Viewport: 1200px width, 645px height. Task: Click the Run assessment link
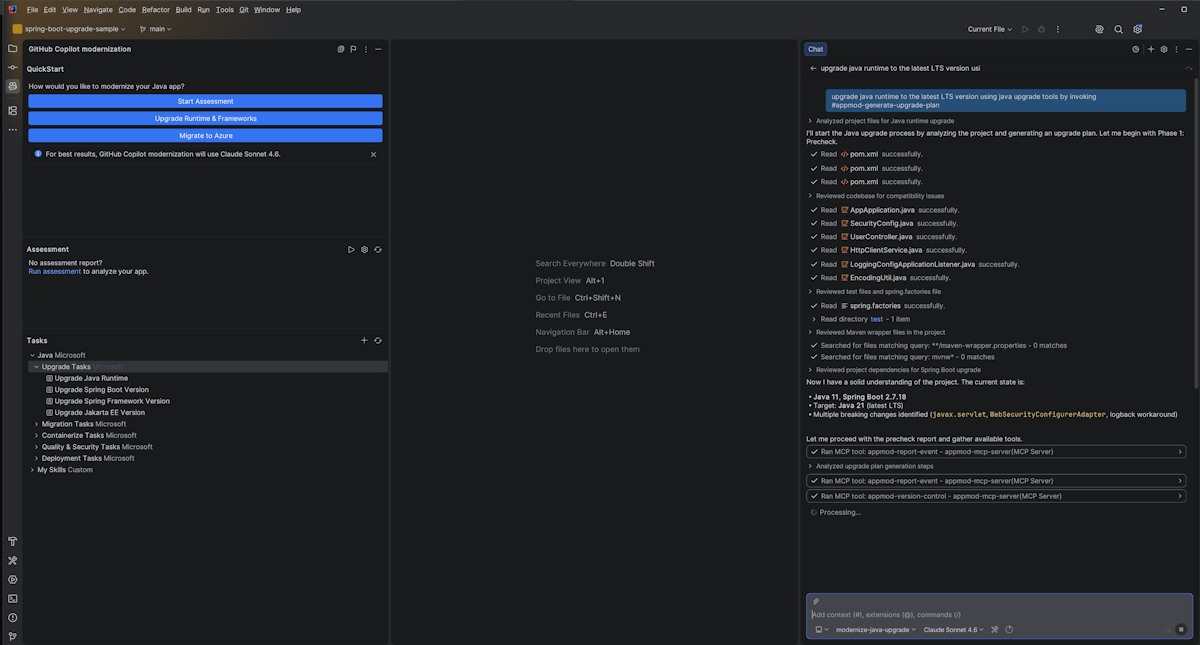coord(55,271)
